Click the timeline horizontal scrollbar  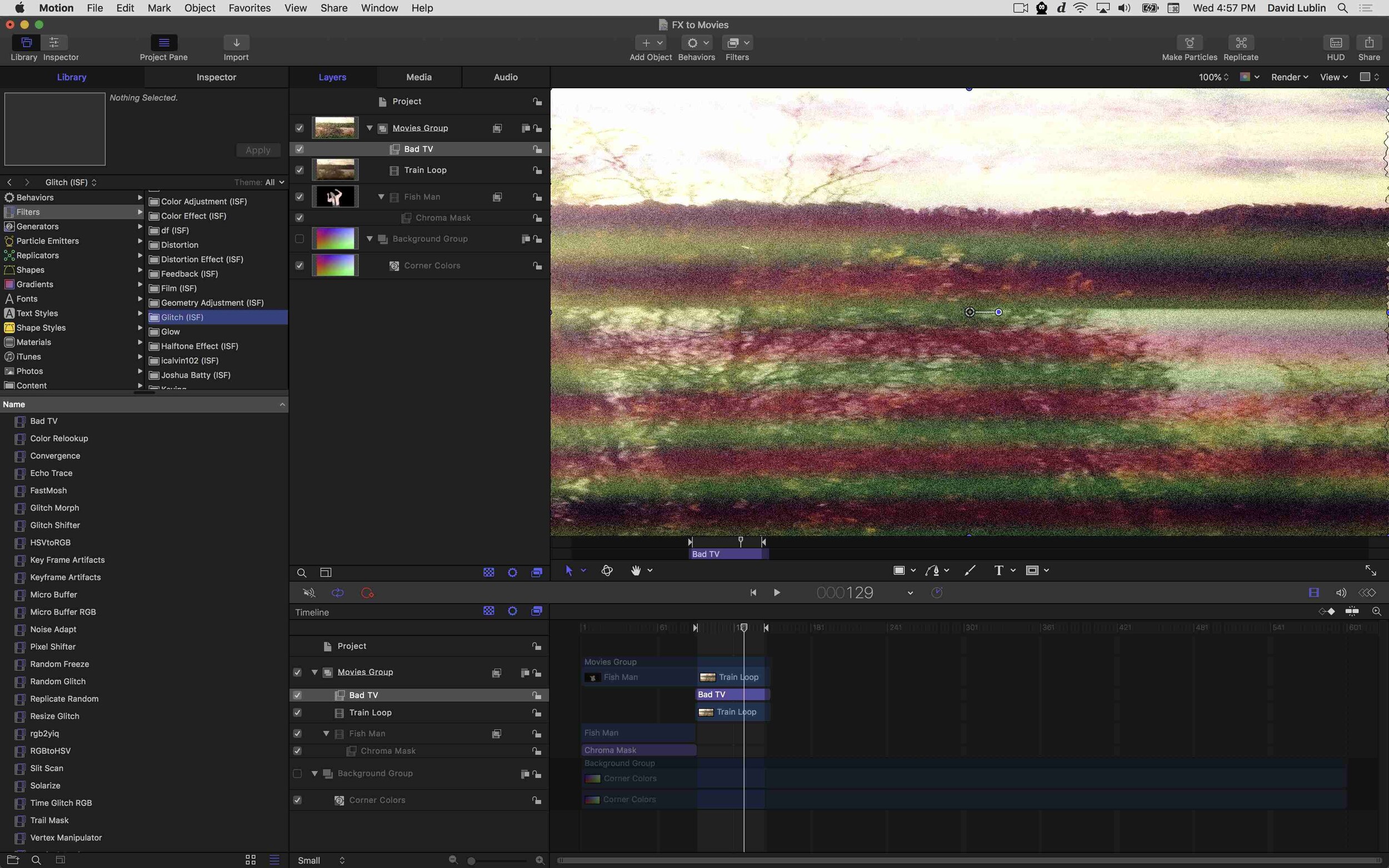(970, 860)
